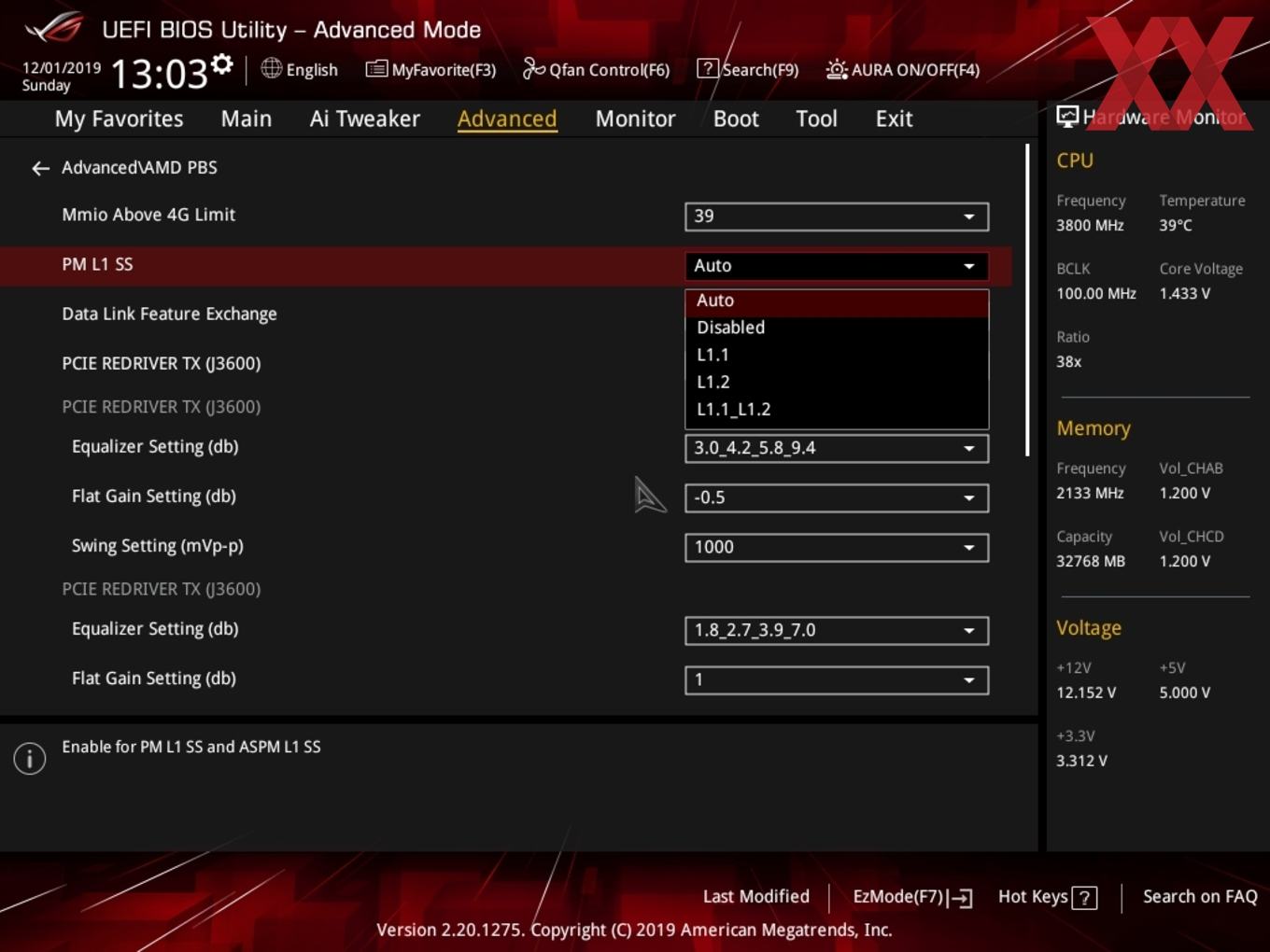The image size is (1270, 952).
Task: Open Swing Setting 1000 dropdown
Action: click(x=837, y=547)
